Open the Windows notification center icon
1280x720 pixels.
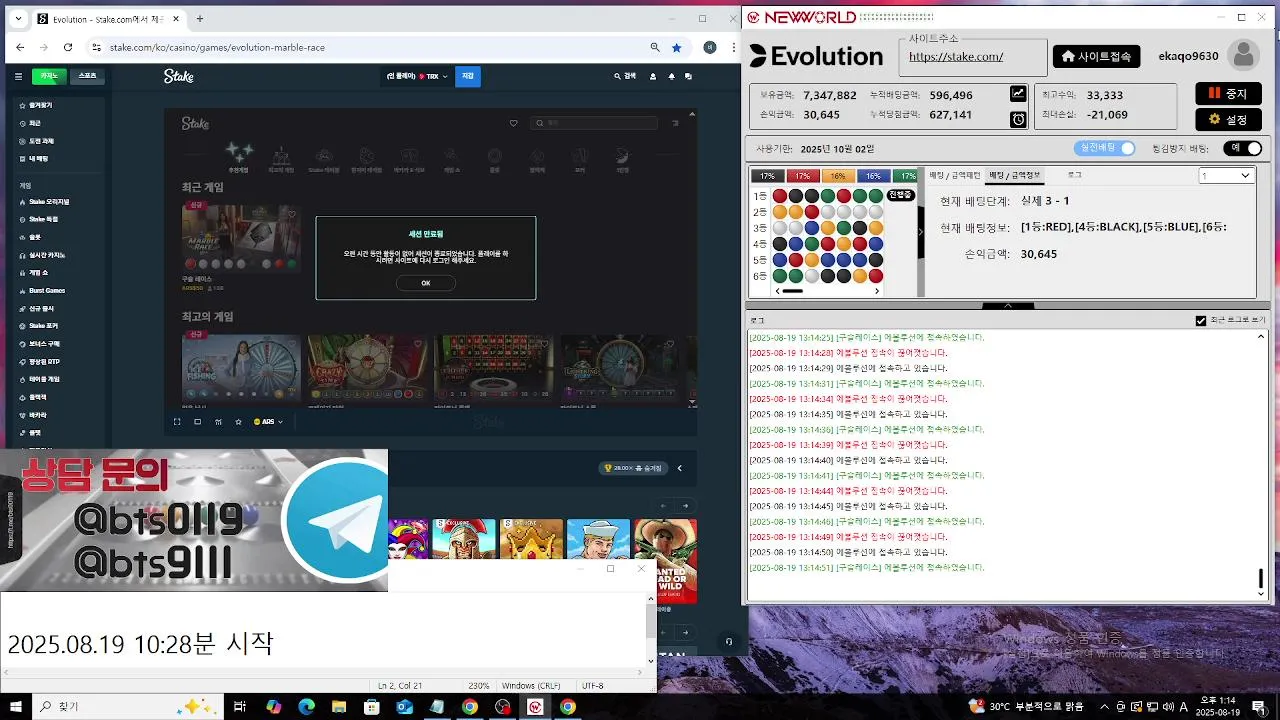[x=1257, y=707]
